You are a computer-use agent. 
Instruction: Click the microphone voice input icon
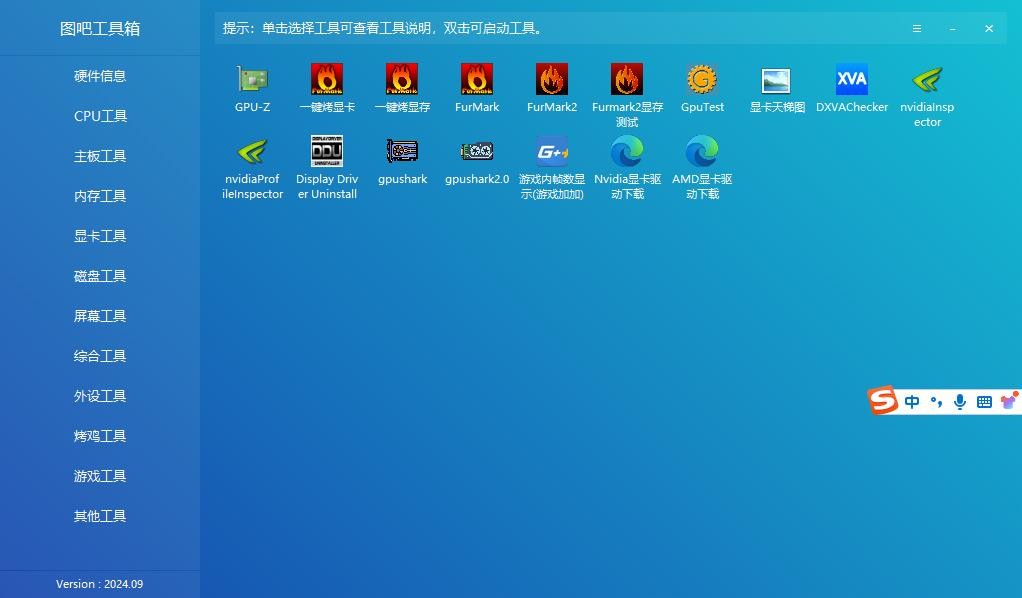(959, 402)
